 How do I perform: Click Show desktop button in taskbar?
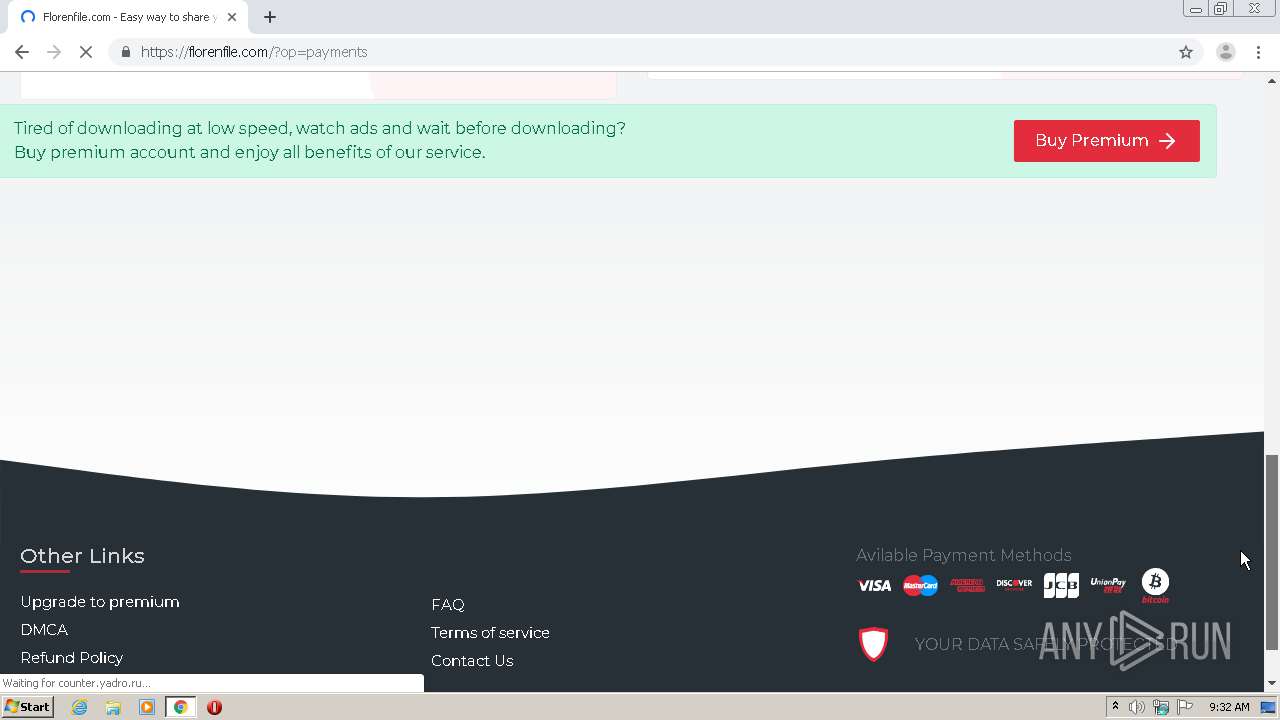click(1269, 707)
